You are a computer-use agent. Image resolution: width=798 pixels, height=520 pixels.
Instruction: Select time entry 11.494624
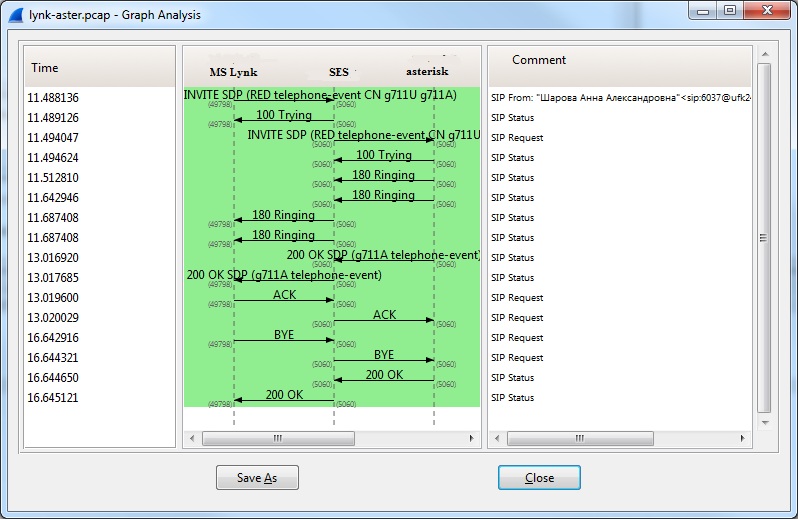[53, 158]
